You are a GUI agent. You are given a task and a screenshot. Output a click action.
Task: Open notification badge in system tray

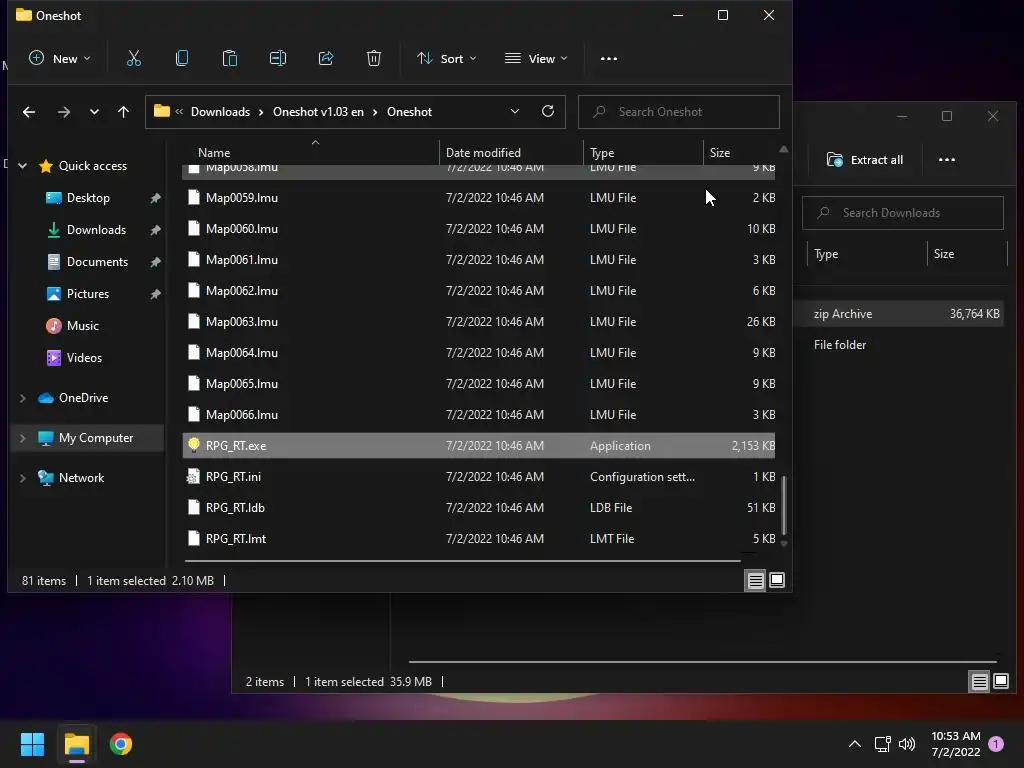point(996,743)
